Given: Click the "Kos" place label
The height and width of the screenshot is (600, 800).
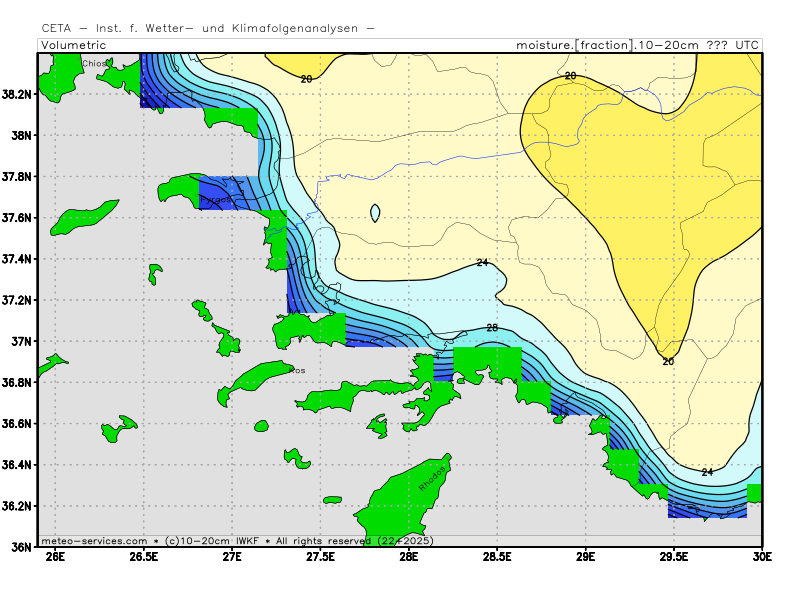Looking at the screenshot, I should (x=297, y=370).
